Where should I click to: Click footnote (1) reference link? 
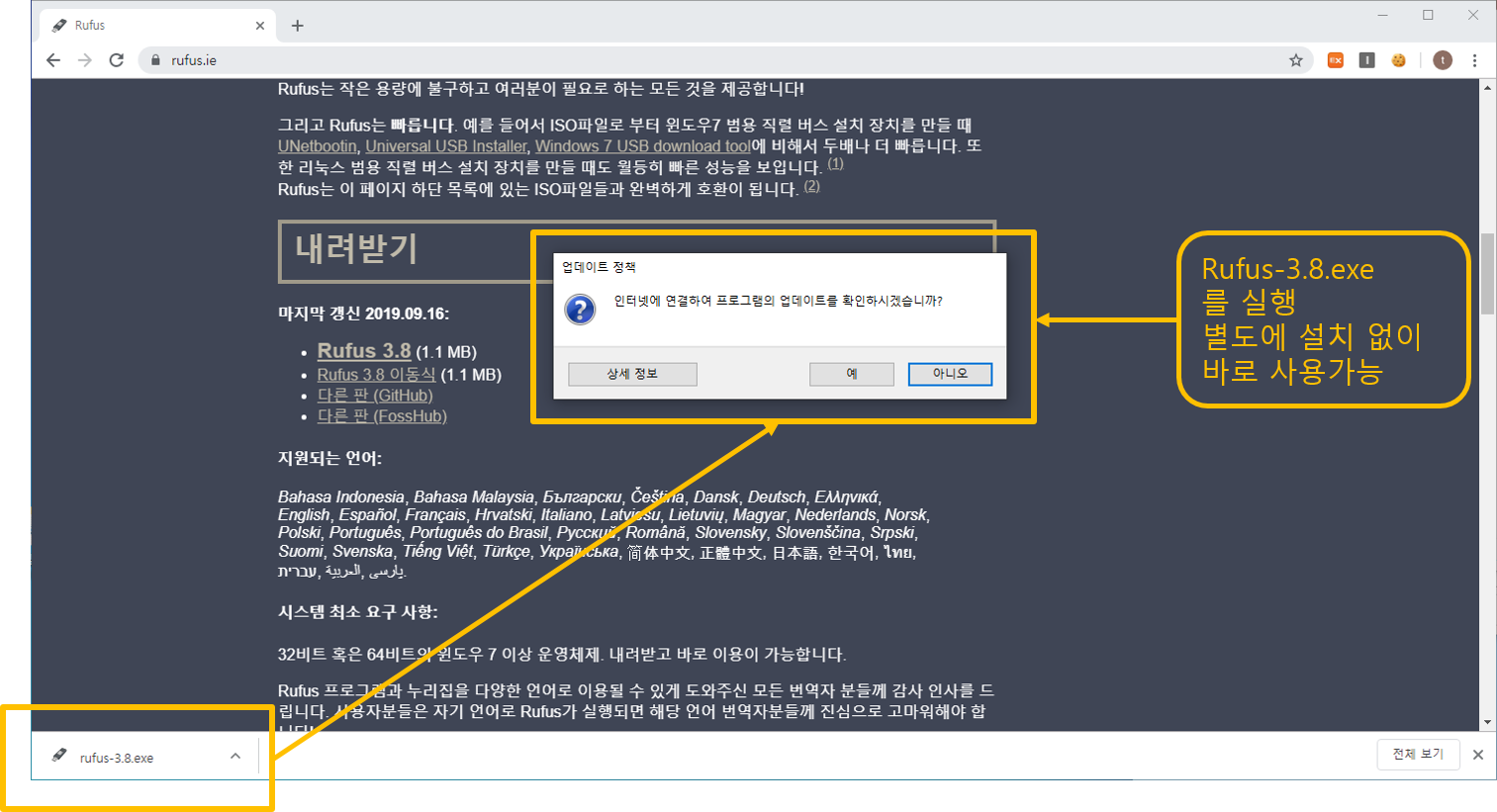click(x=835, y=164)
